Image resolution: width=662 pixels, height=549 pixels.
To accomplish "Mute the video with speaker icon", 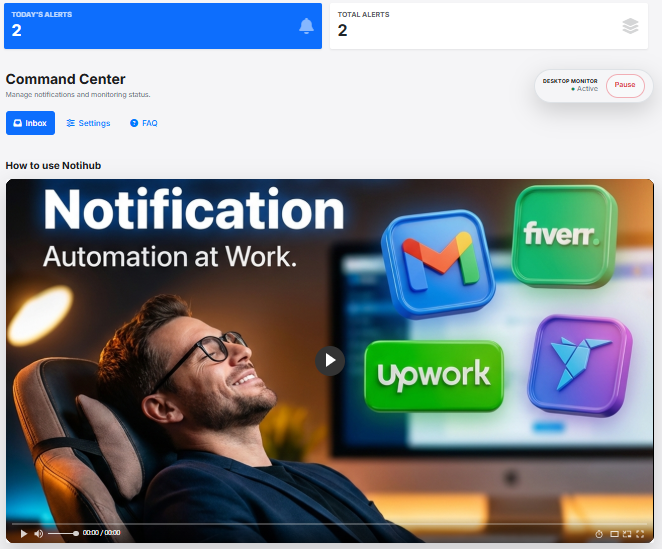I will 38,534.
